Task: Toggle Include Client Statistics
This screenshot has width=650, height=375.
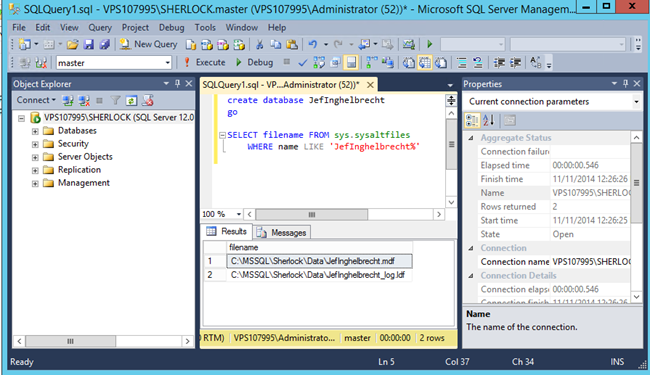Action: (388, 63)
